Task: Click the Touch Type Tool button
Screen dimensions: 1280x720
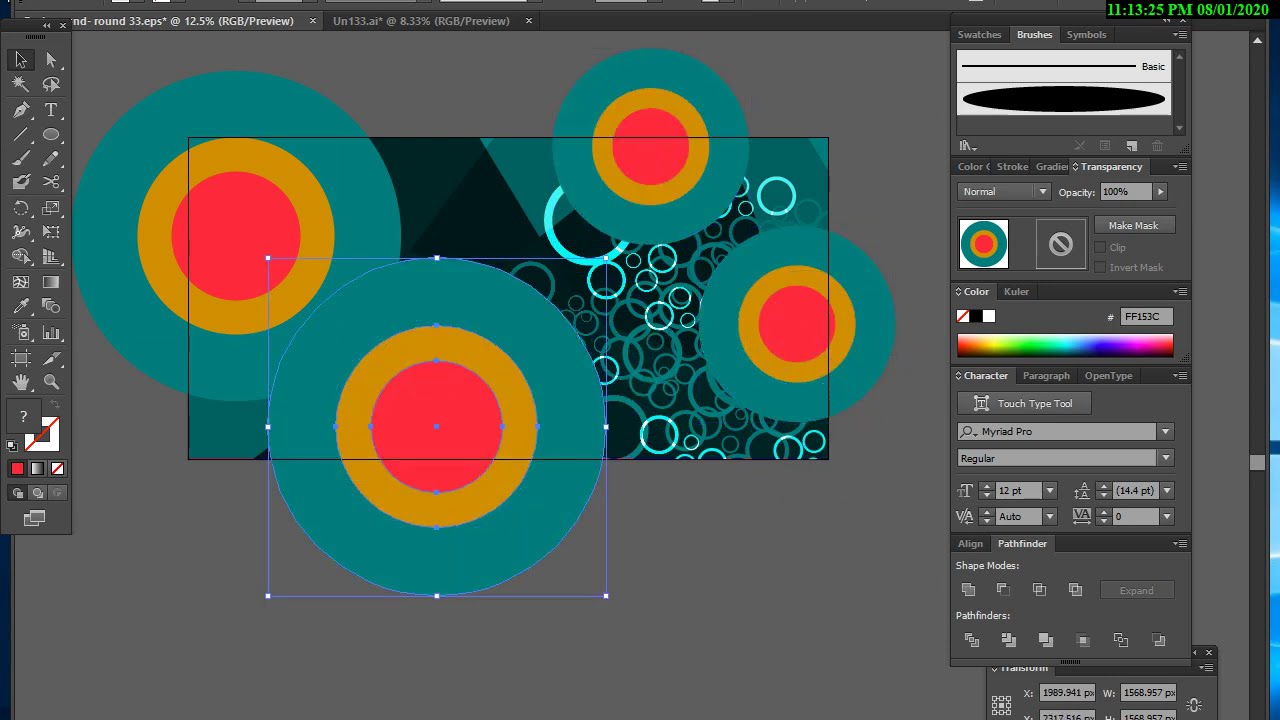Action: [x=1023, y=403]
